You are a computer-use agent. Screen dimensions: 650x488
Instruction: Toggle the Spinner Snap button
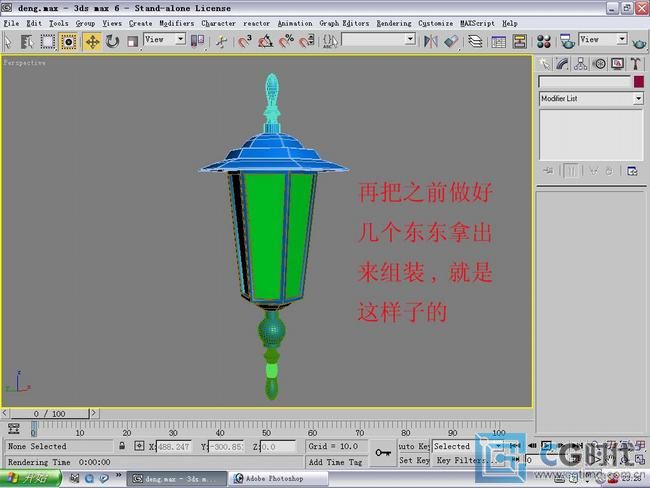click(307, 41)
